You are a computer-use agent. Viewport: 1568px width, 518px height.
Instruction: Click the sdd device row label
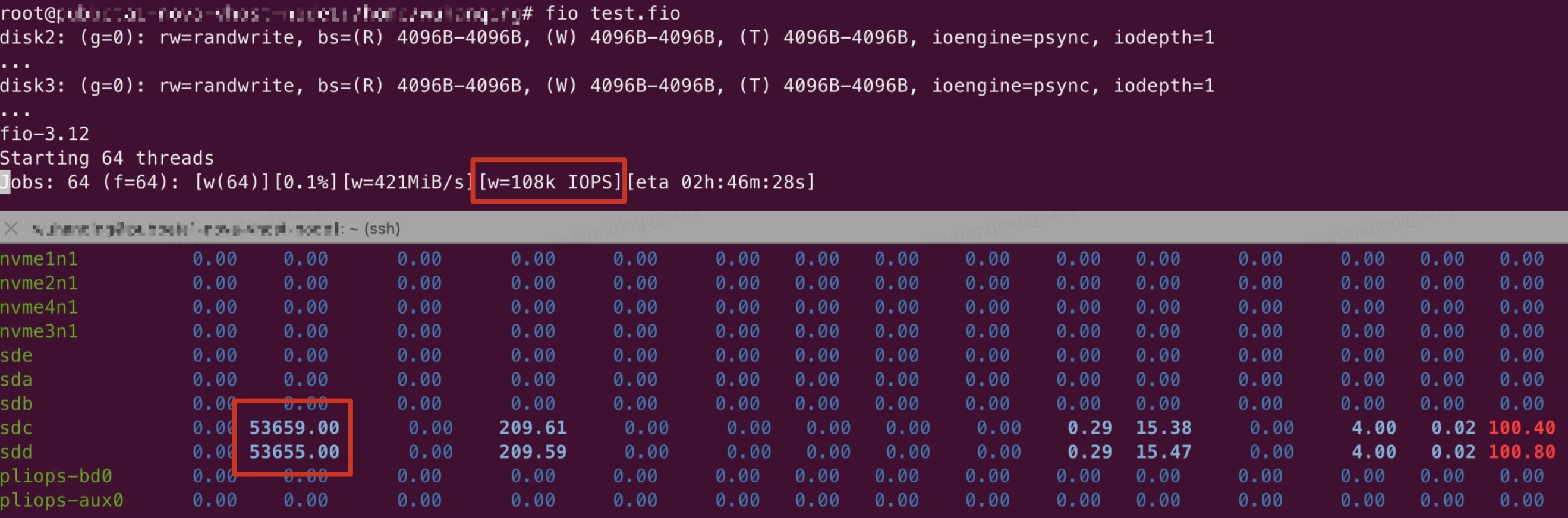(x=17, y=452)
